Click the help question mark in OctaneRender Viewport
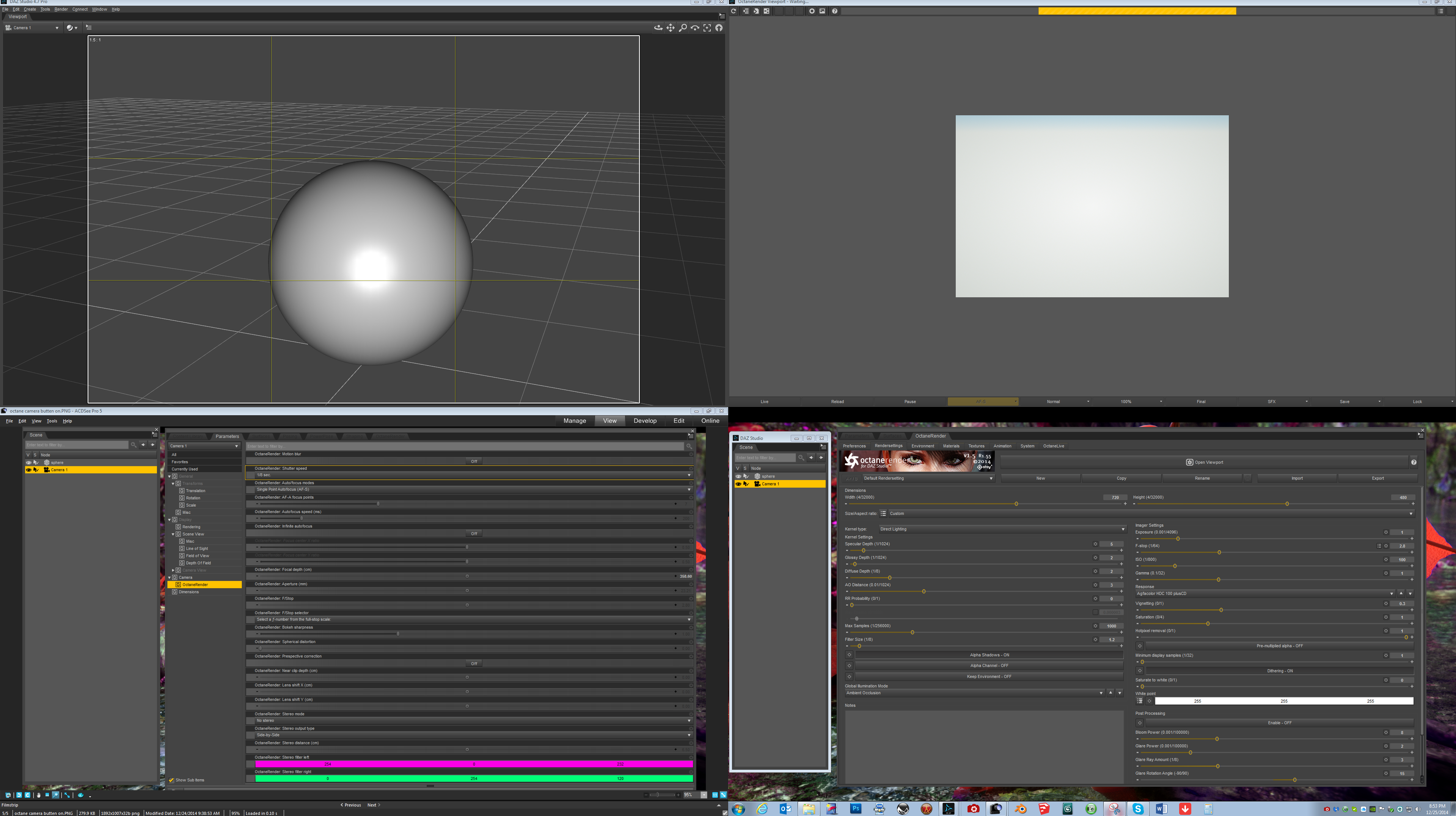Image resolution: width=1456 pixels, height=816 pixels. [x=834, y=11]
